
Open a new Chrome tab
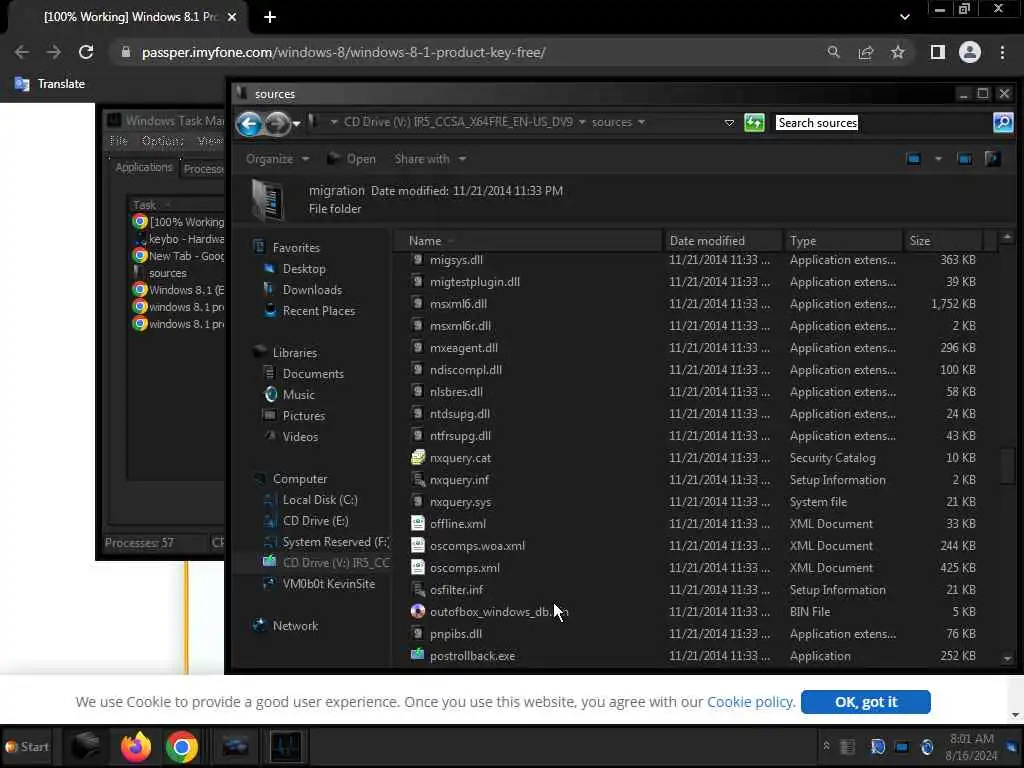270,18
